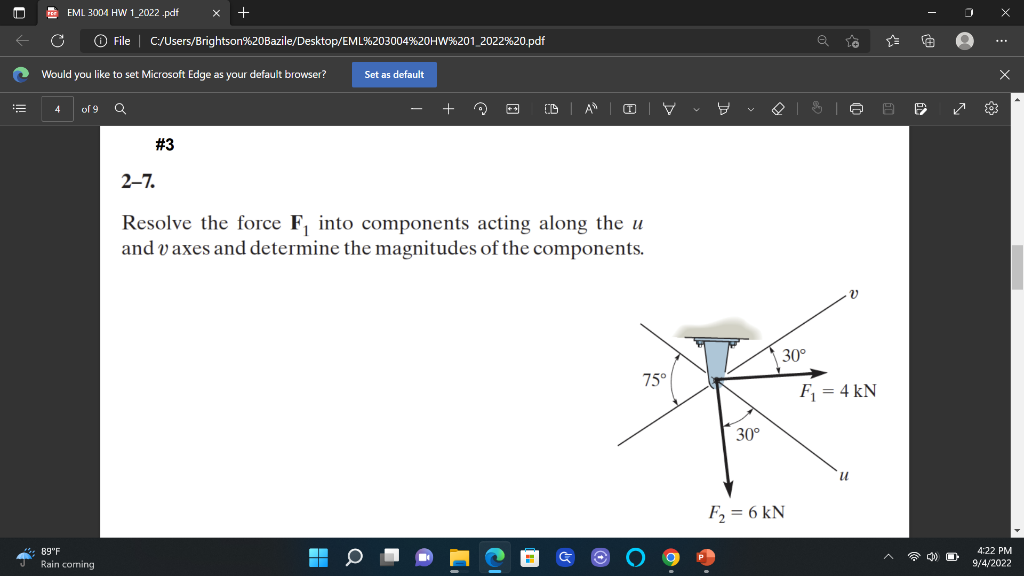Rotate the PDF page

coord(481,108)
